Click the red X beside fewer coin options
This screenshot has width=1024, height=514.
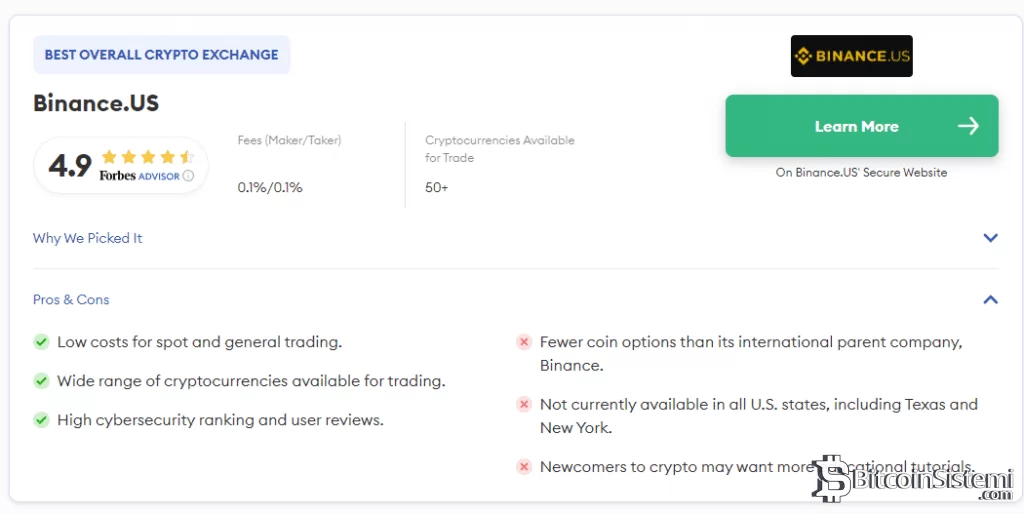point(523,342)
